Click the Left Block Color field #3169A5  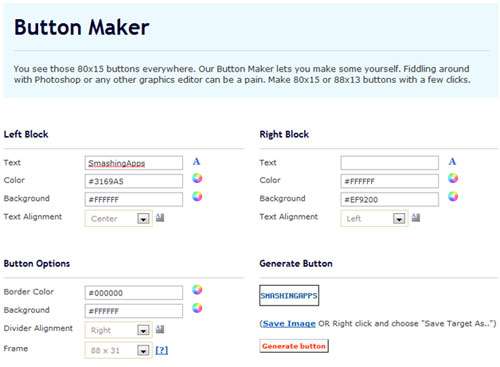[134, 181]
